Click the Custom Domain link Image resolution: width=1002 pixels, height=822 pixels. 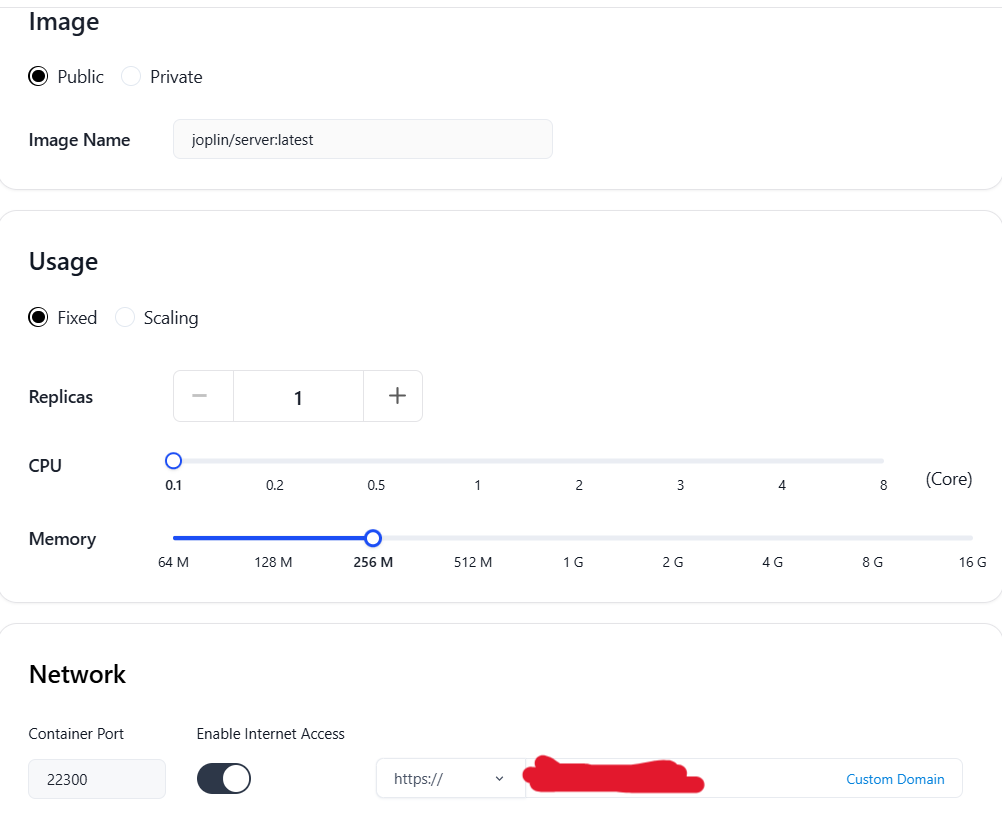[x=895, y=779]
